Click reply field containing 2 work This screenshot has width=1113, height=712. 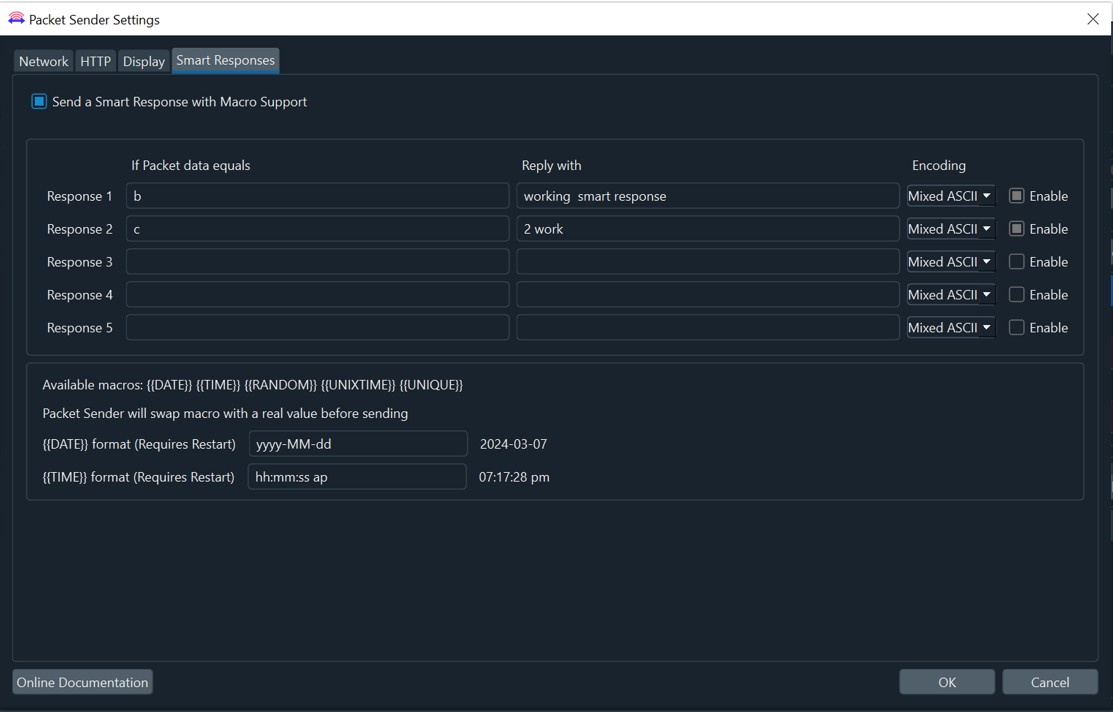[x=708, y=229]
